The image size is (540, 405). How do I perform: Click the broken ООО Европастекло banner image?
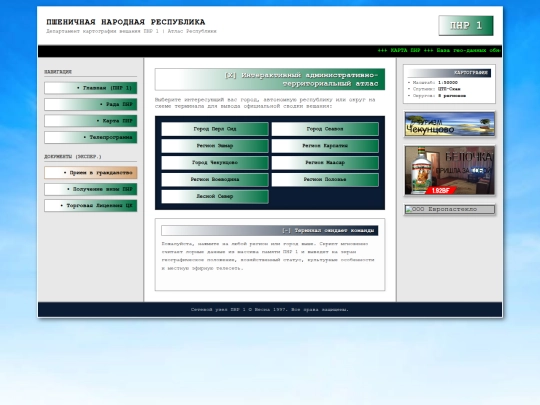click(x=449, y=209)
